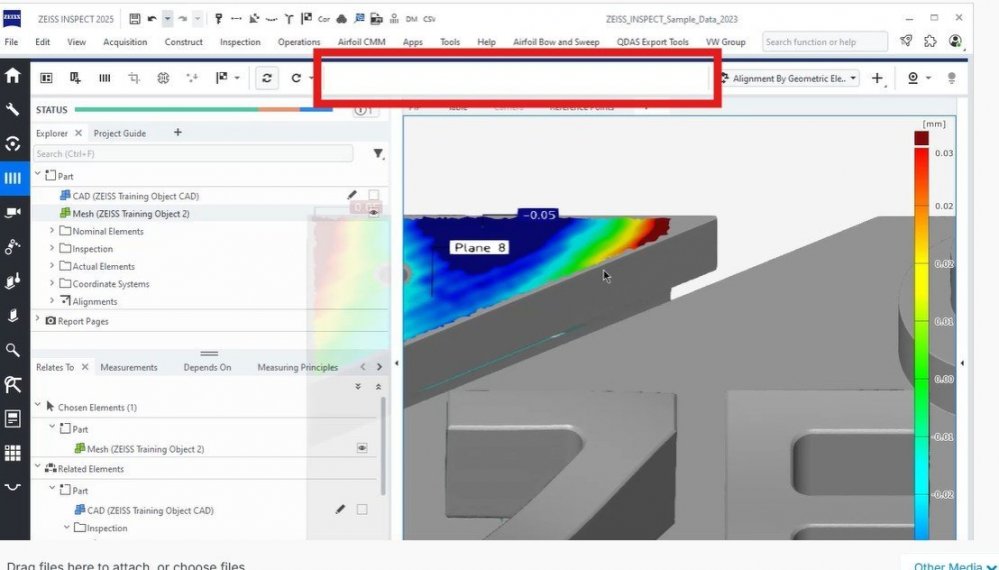Open the Alignment By Geometric Ele.. dropdown
The width and height of the screenshot is (999, 570).
click(789, 78)
